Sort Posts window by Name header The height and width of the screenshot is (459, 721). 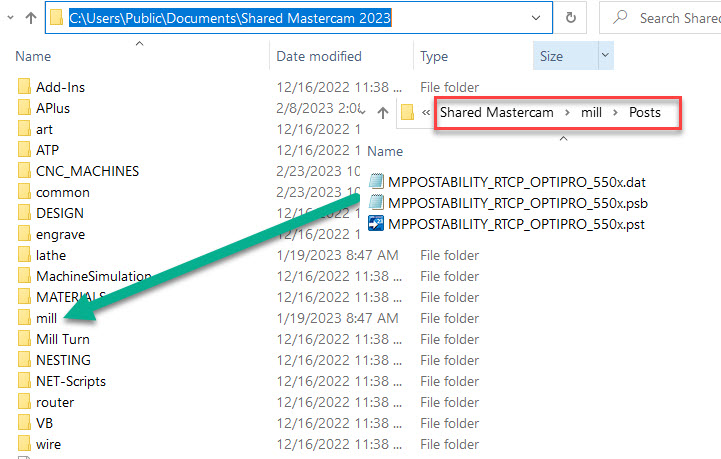click(x=385, y=151)
